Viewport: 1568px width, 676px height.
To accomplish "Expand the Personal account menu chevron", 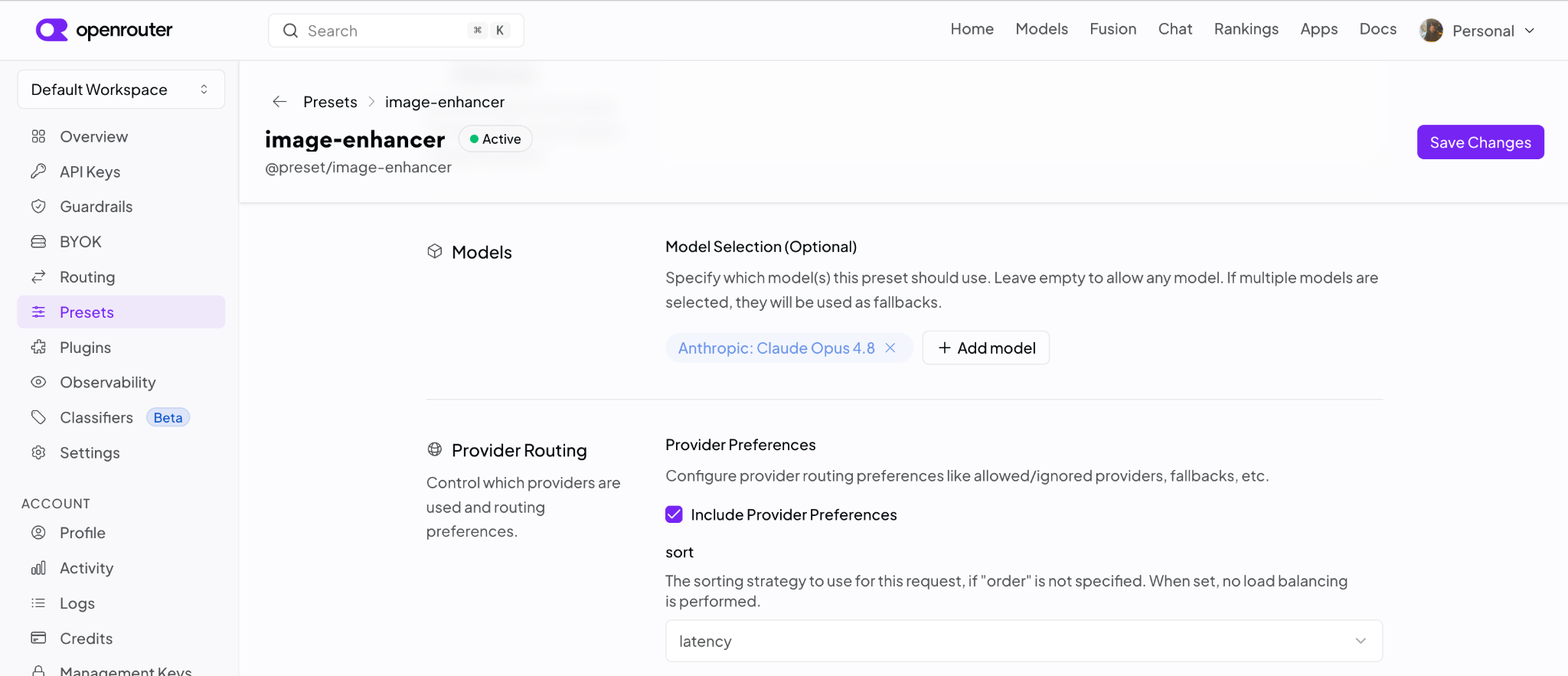I will click(x=1530, y=31).
